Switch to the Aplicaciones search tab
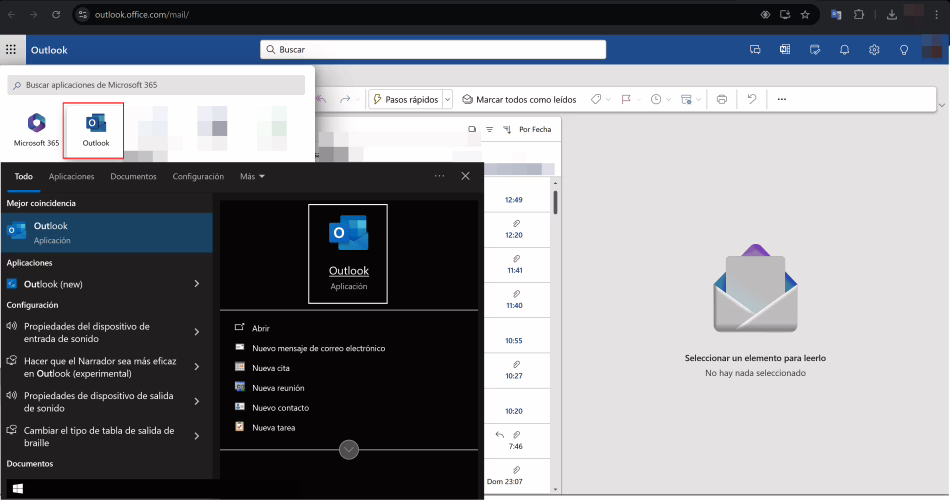The width and height of the screenshot is (950, 500). click(71, 176)
